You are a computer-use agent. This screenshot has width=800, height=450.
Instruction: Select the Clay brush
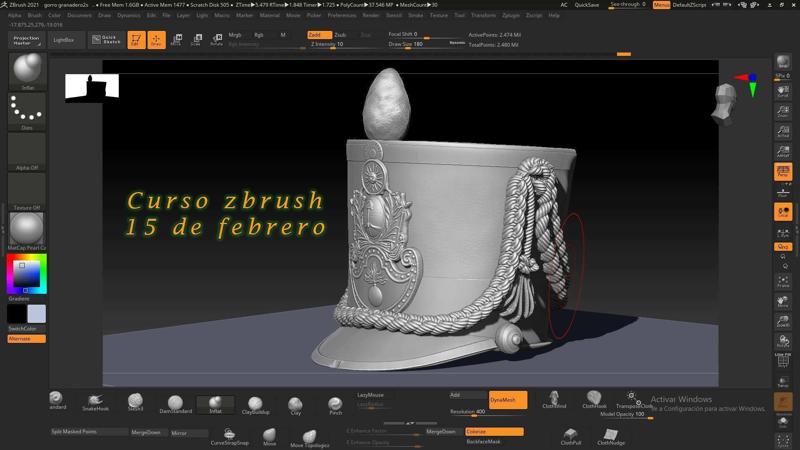295,405
